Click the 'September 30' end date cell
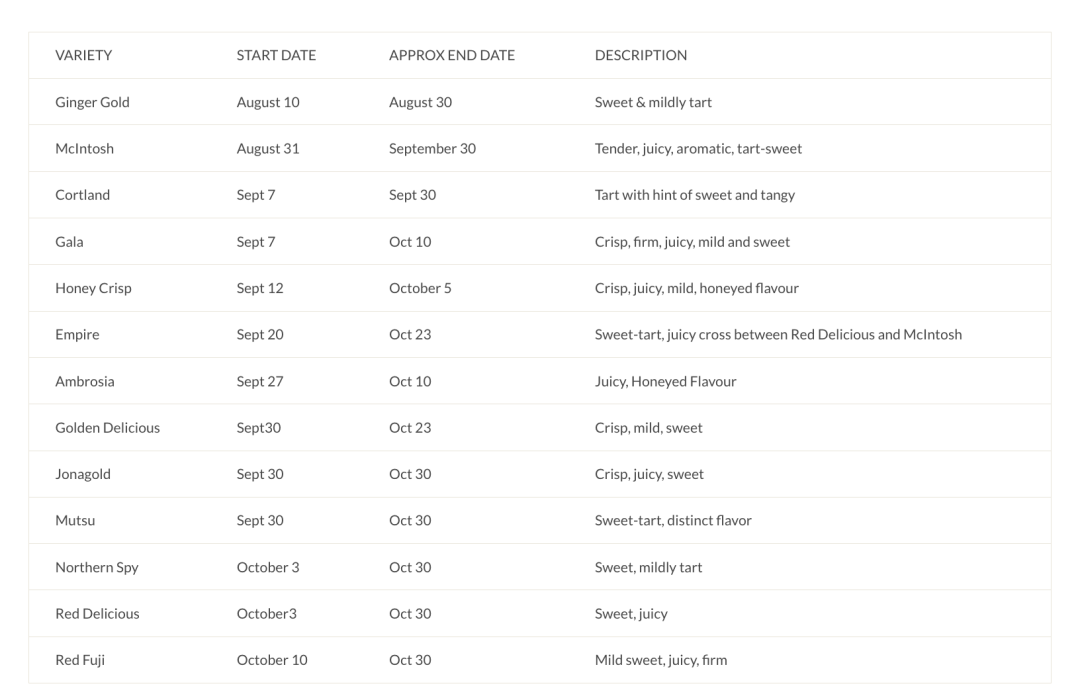 pyautogui.click(x=432, y=149)
